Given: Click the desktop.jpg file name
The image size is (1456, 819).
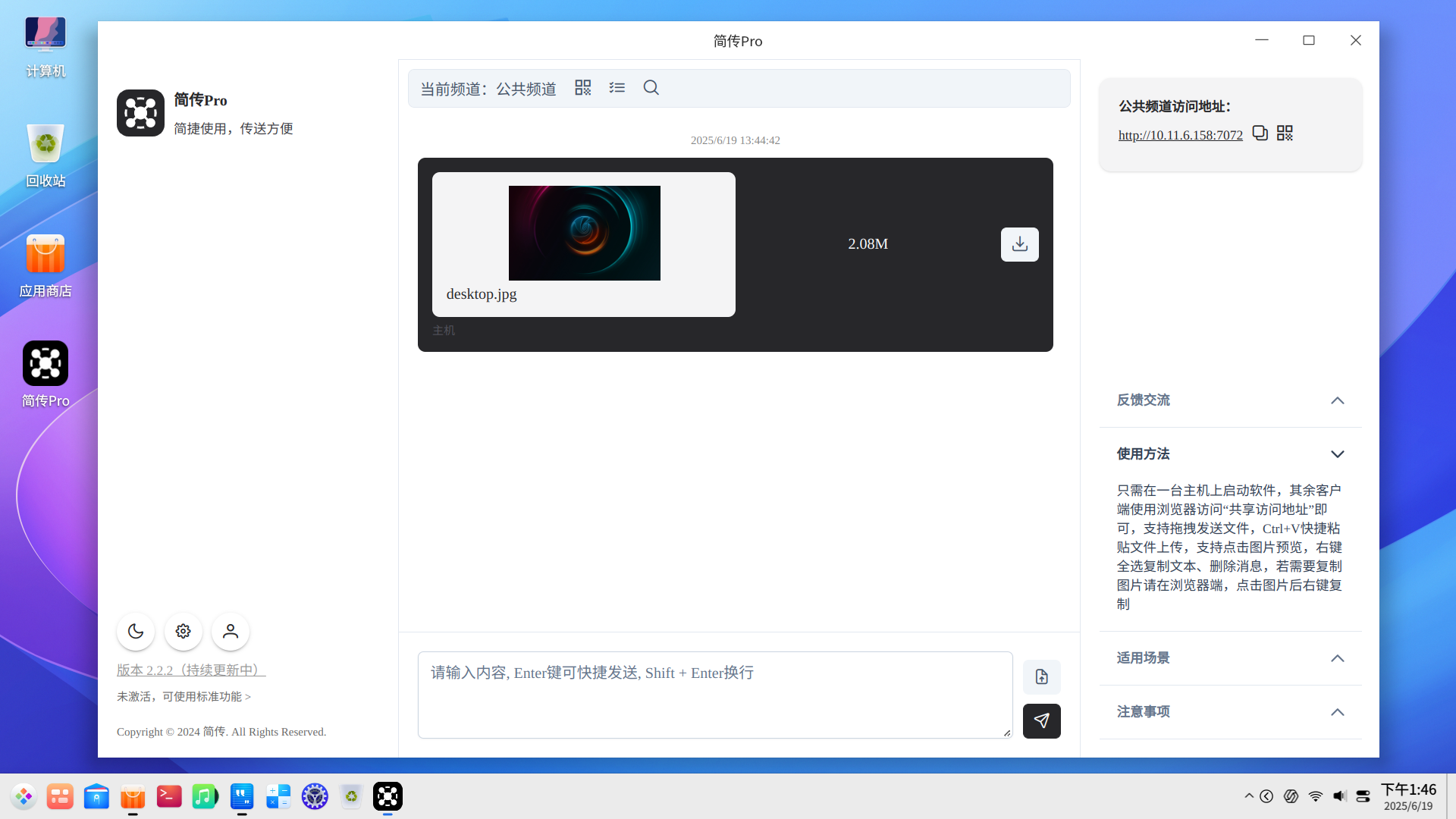Looking at the screenshot, I should 482,294.
